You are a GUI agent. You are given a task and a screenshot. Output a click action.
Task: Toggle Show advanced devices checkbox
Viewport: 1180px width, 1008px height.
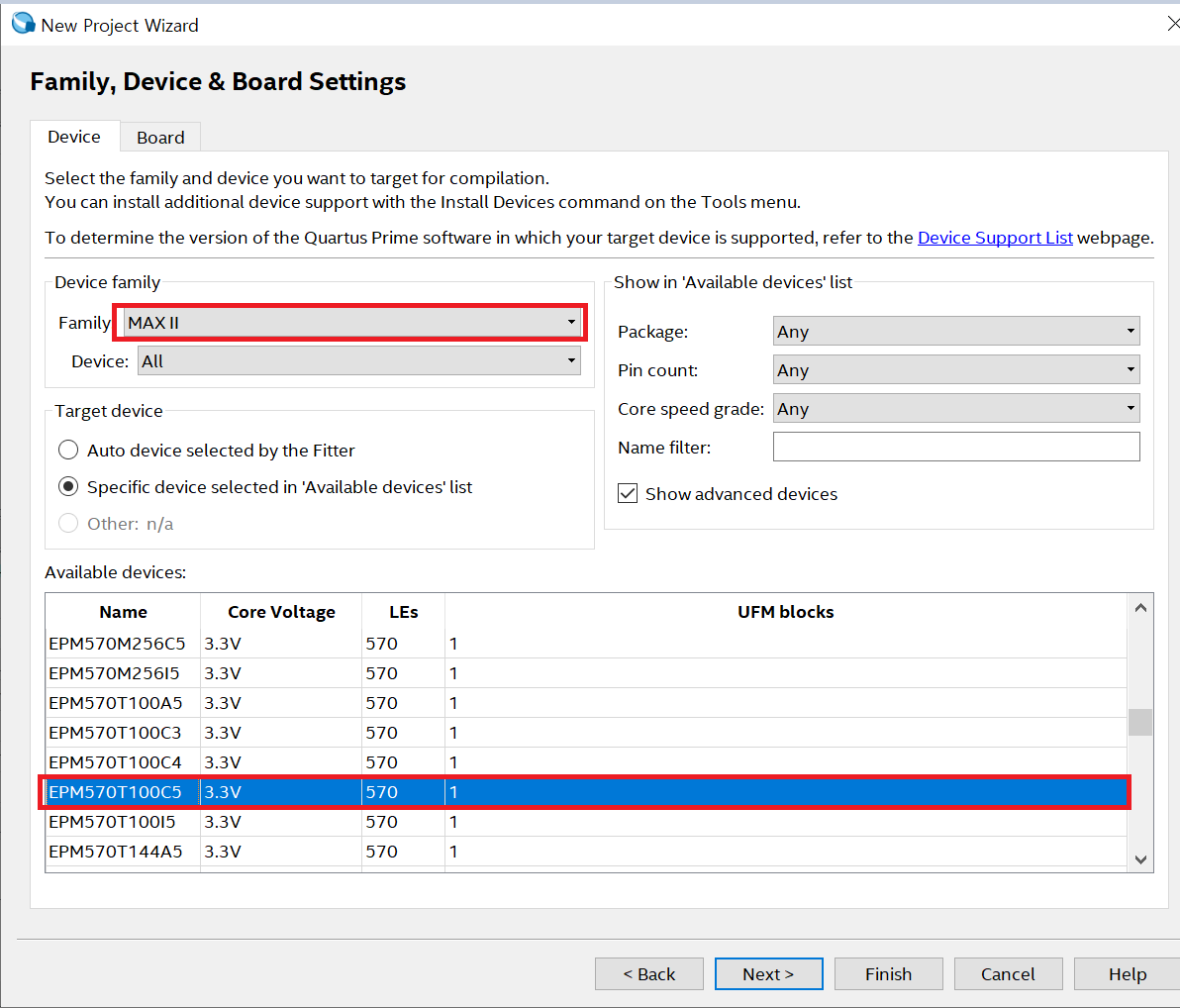click(628, 494)
